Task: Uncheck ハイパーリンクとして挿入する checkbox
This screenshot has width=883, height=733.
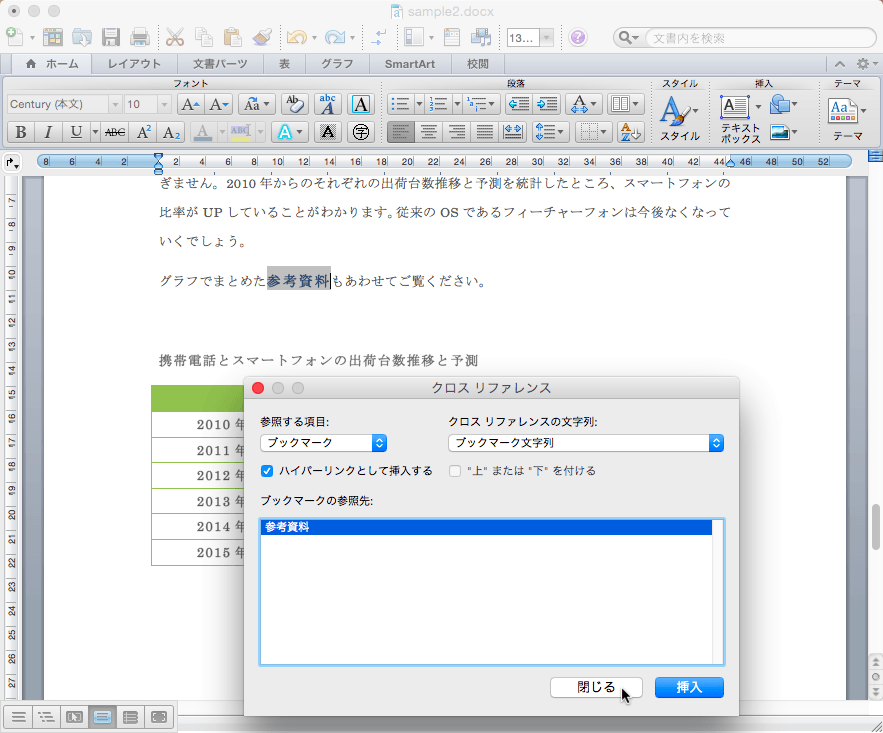Action: point(267,471)
